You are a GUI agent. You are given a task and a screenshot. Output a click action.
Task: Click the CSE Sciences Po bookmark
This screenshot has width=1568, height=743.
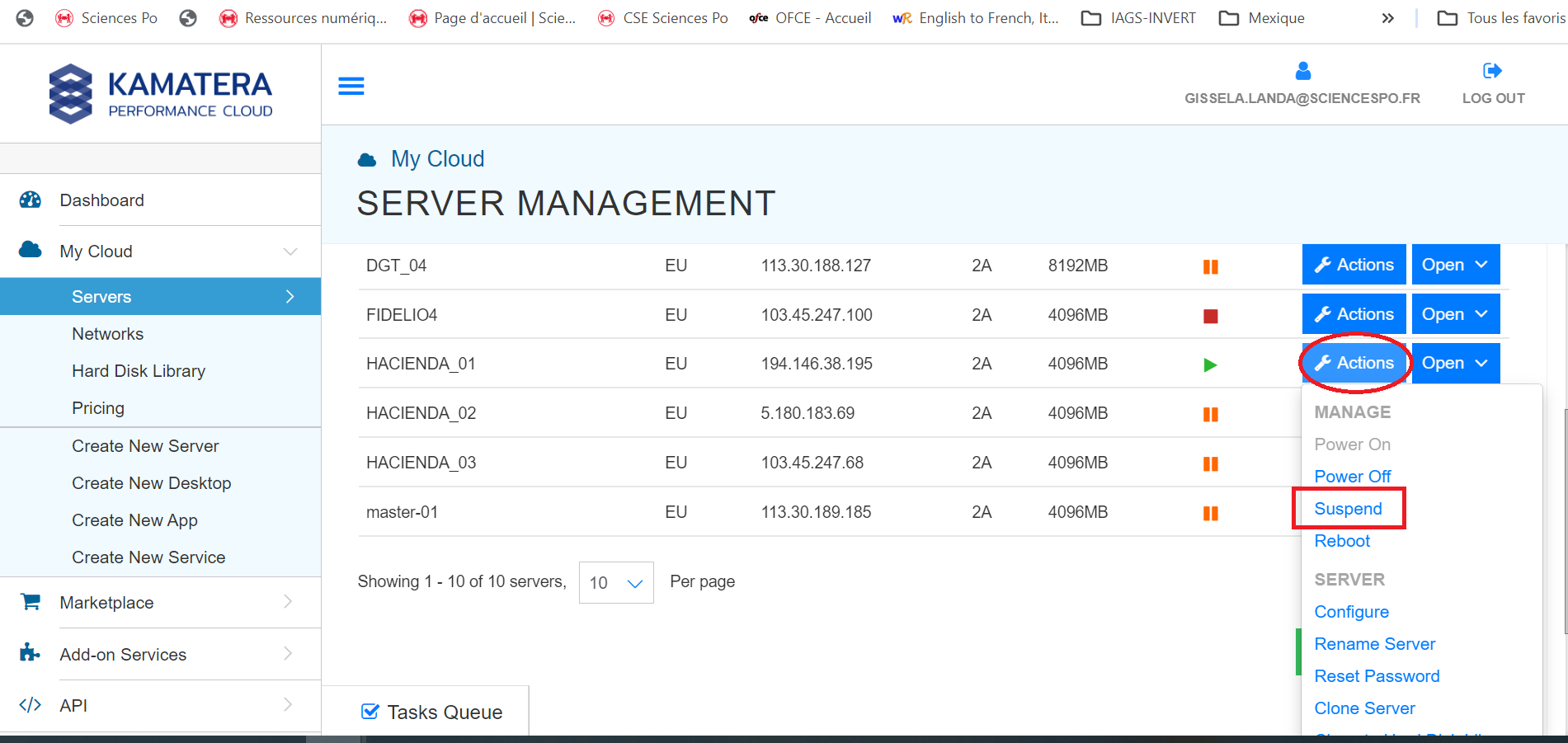[x=663, y=18]
